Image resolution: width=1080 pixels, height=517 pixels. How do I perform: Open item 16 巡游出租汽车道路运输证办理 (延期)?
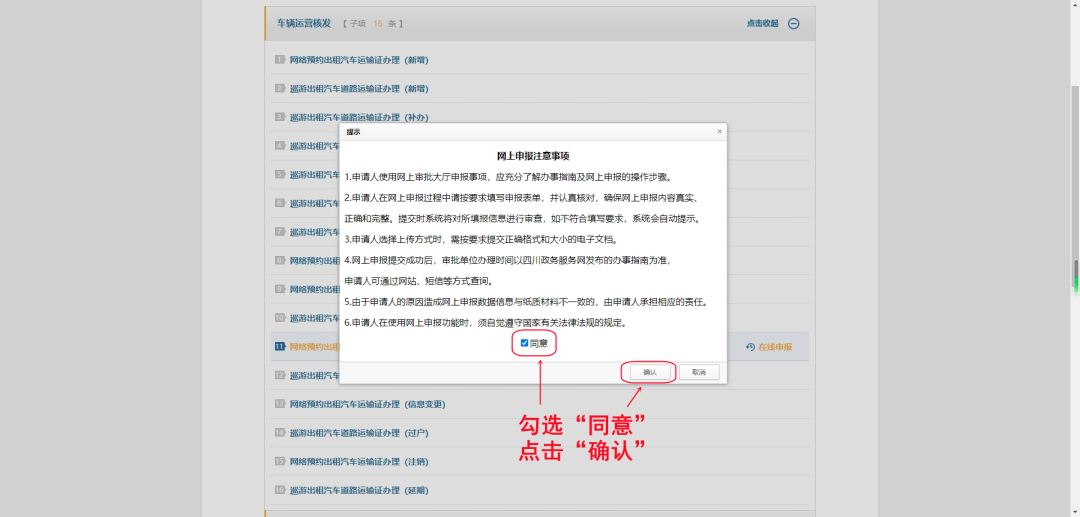(358, 491)
